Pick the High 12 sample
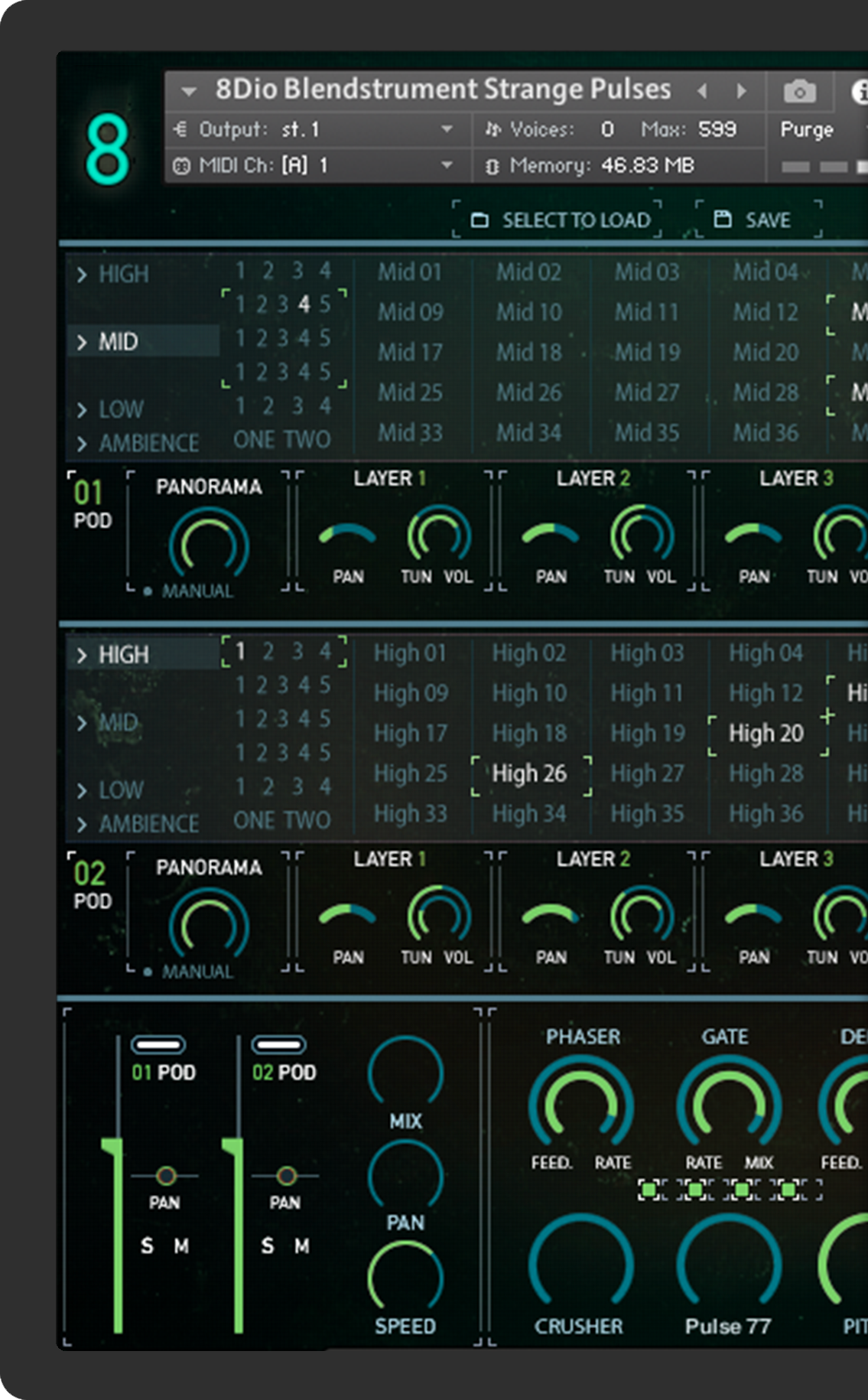Screen dimensions: 868x1400 [766, 693]
